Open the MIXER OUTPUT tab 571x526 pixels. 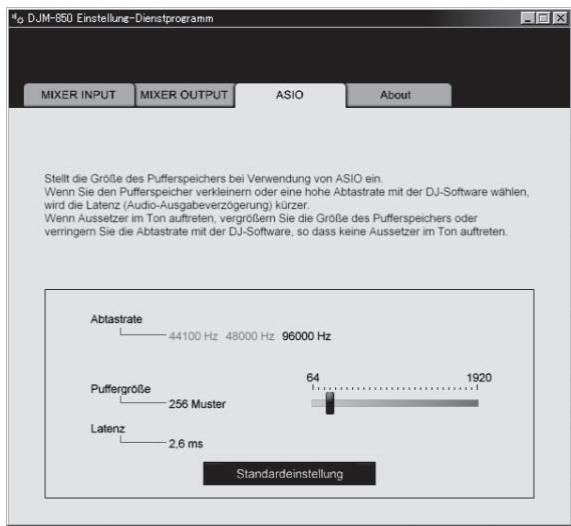[x=184, y=95]
